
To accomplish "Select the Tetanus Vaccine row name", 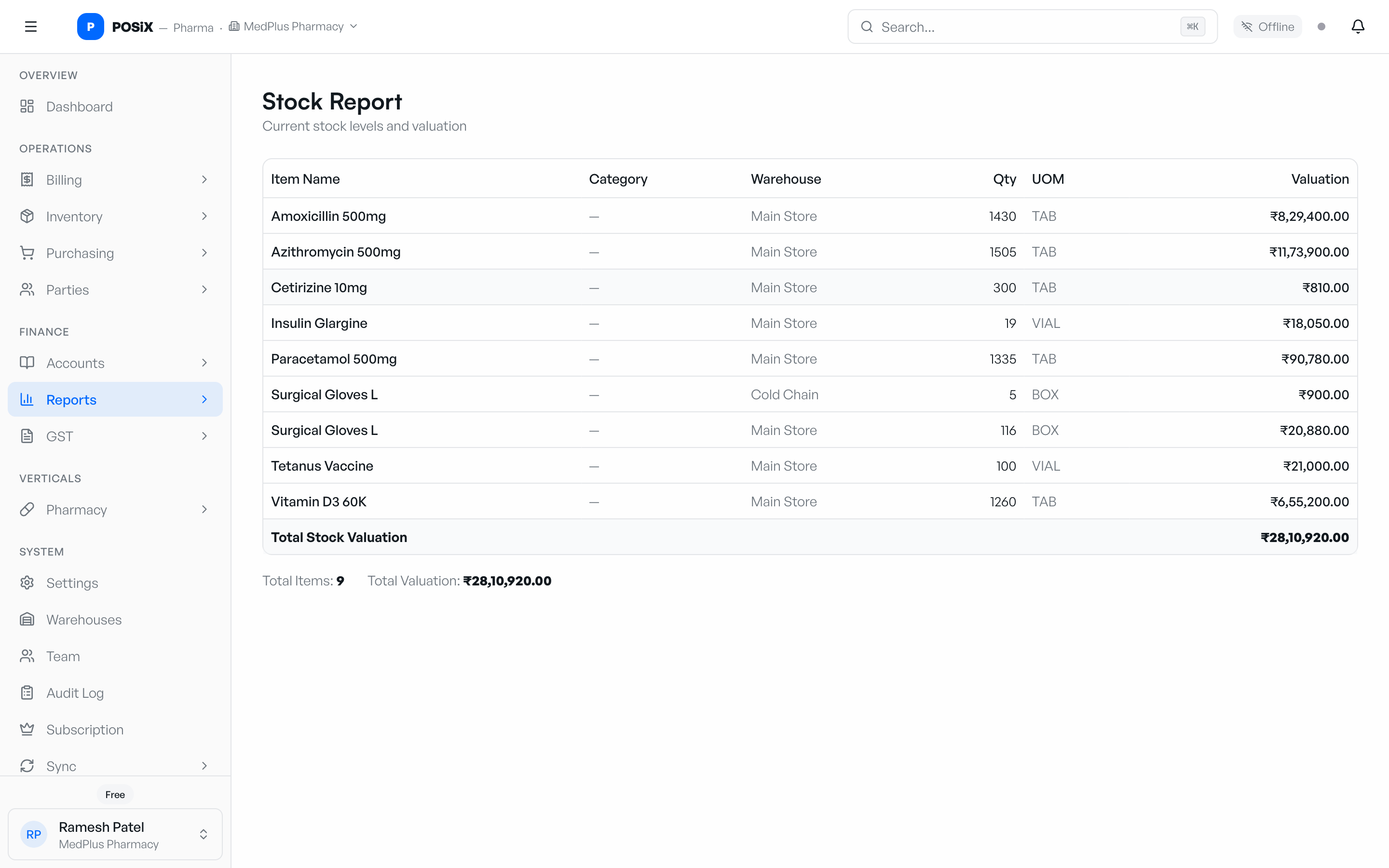I will [322, 466].
